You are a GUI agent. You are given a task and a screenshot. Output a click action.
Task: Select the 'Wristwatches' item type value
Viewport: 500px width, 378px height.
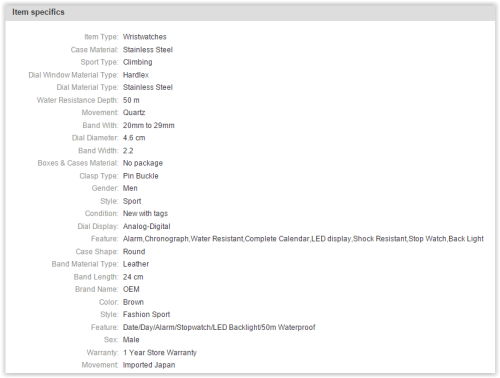144,37
